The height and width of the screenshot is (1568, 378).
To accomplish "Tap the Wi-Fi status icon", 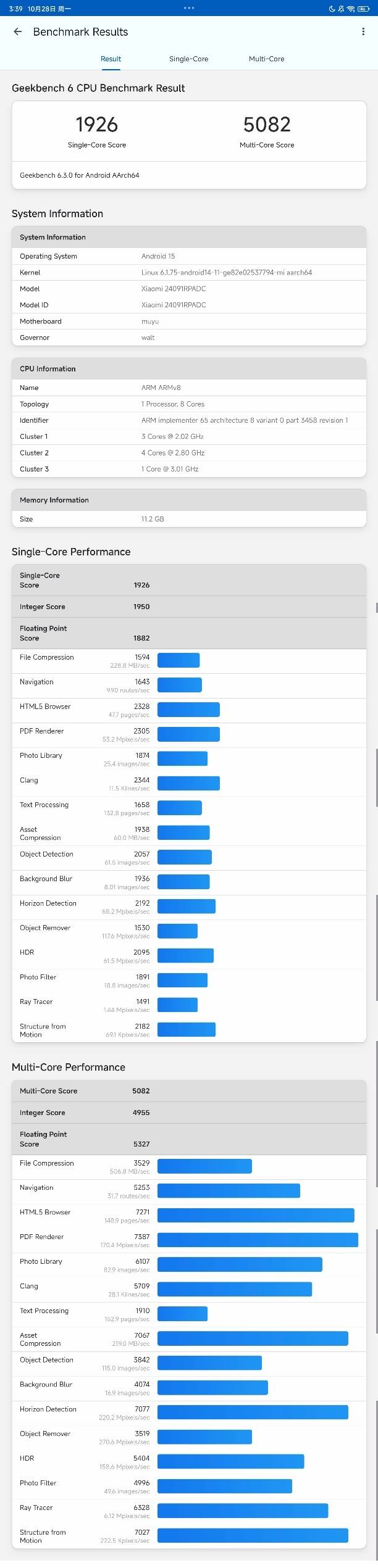I will [x=350, y=9].
